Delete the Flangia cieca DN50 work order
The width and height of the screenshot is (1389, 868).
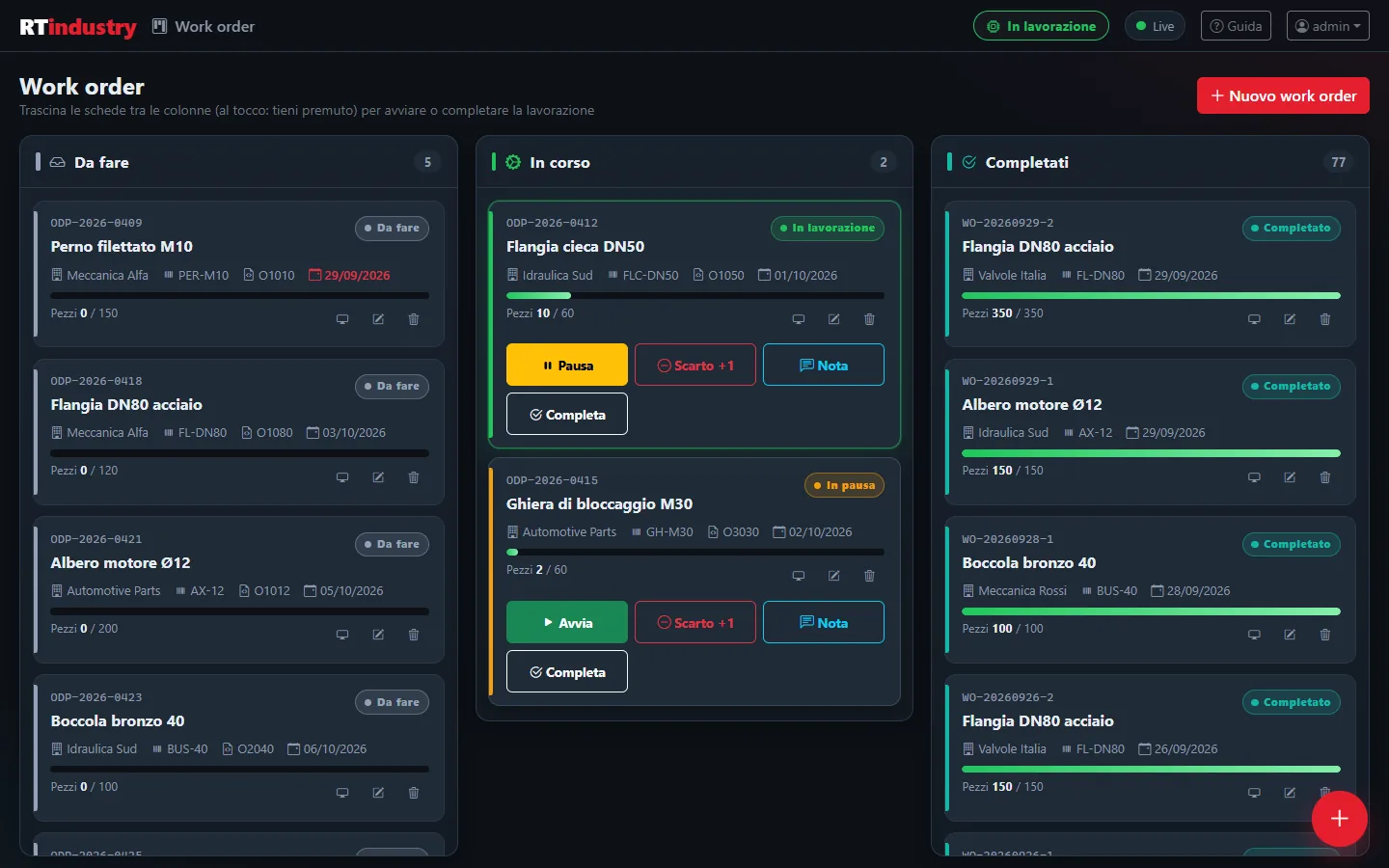tap(869, 319)
